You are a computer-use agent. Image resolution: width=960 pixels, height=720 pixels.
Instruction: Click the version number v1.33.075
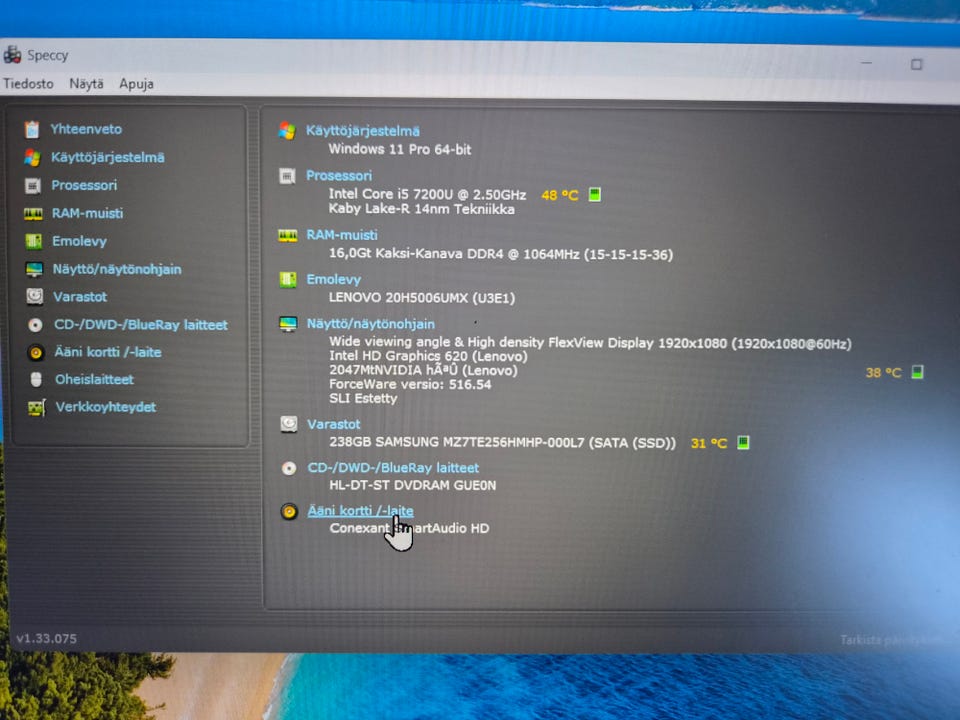click(x=47, y=639)
